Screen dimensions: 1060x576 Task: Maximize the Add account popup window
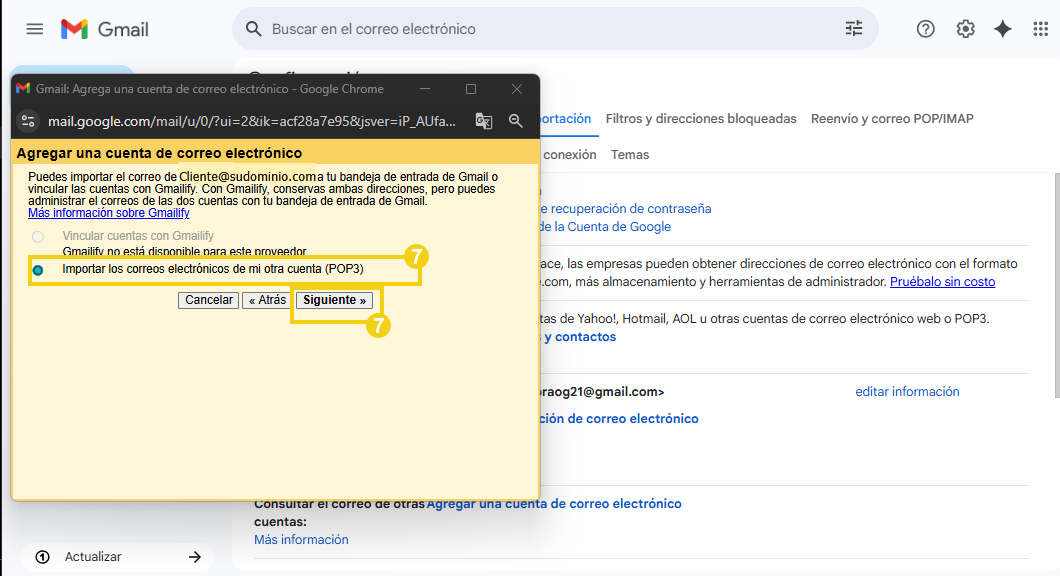pyautogui.click(x=471, y=89)
